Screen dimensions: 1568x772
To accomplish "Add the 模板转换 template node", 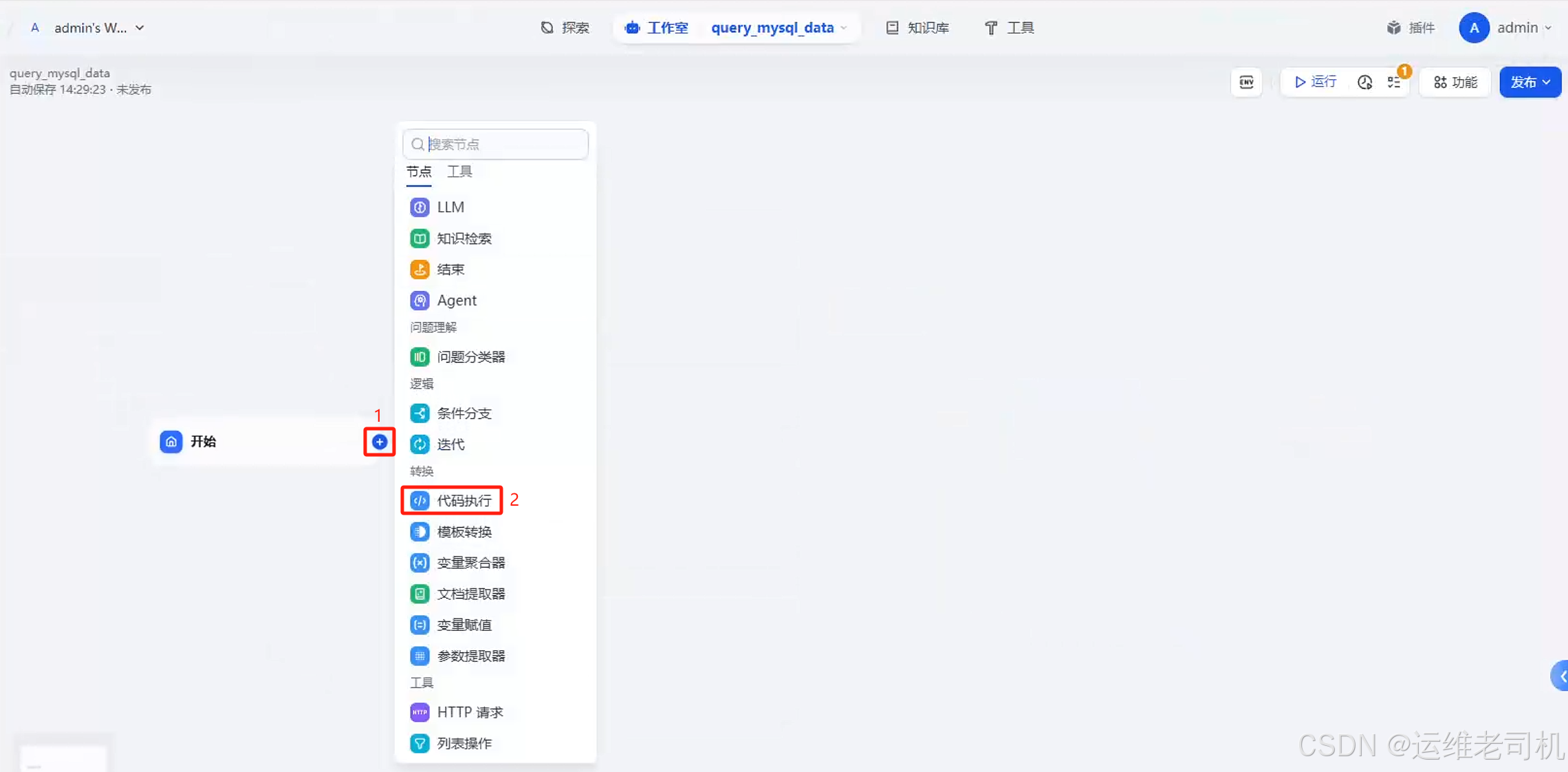I will pos(464,532).
